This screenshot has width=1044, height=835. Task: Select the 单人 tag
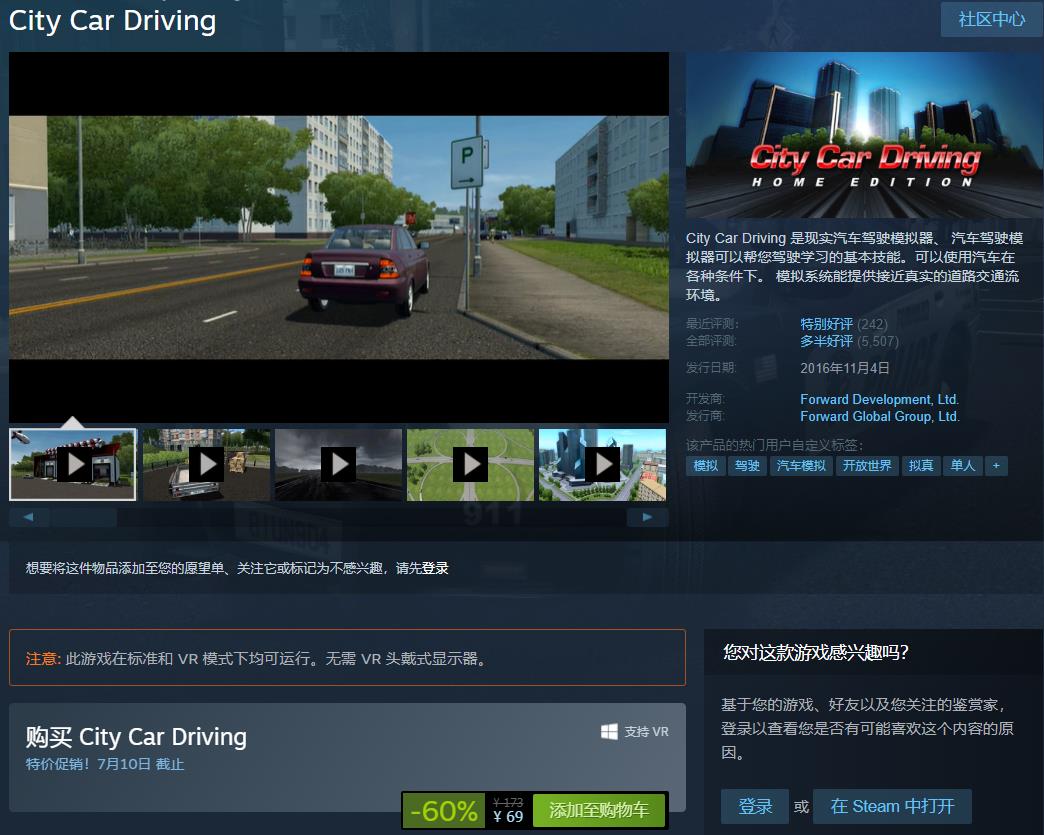coord(962,465)
